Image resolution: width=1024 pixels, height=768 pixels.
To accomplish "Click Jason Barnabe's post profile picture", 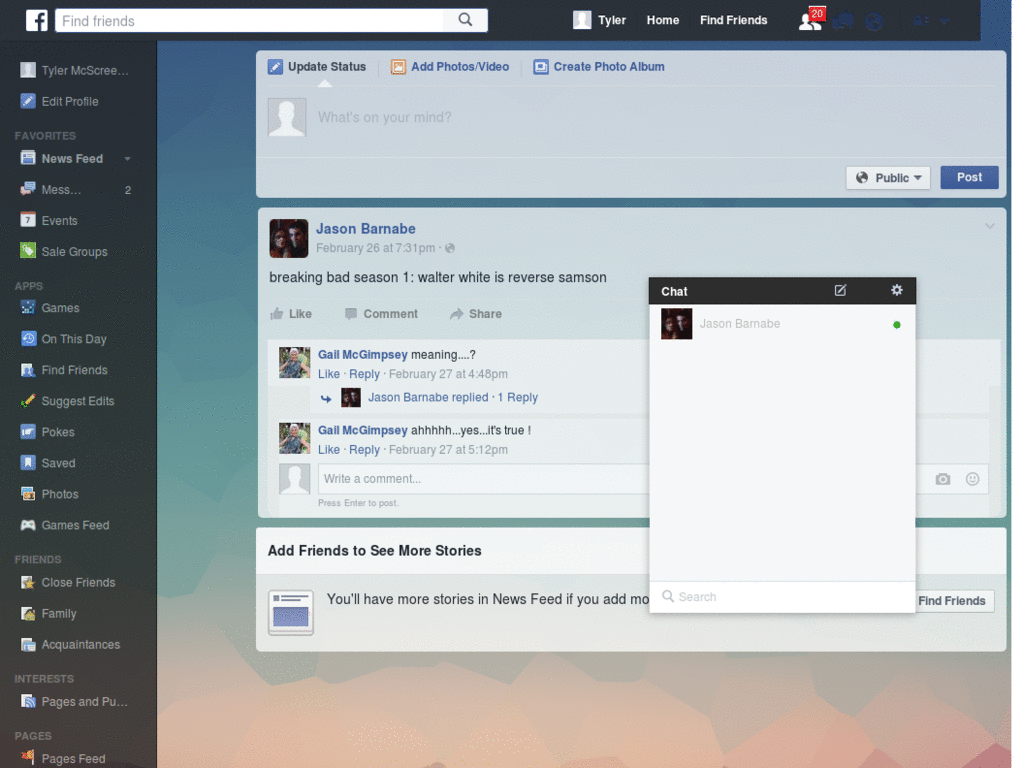I will (289, 238).
